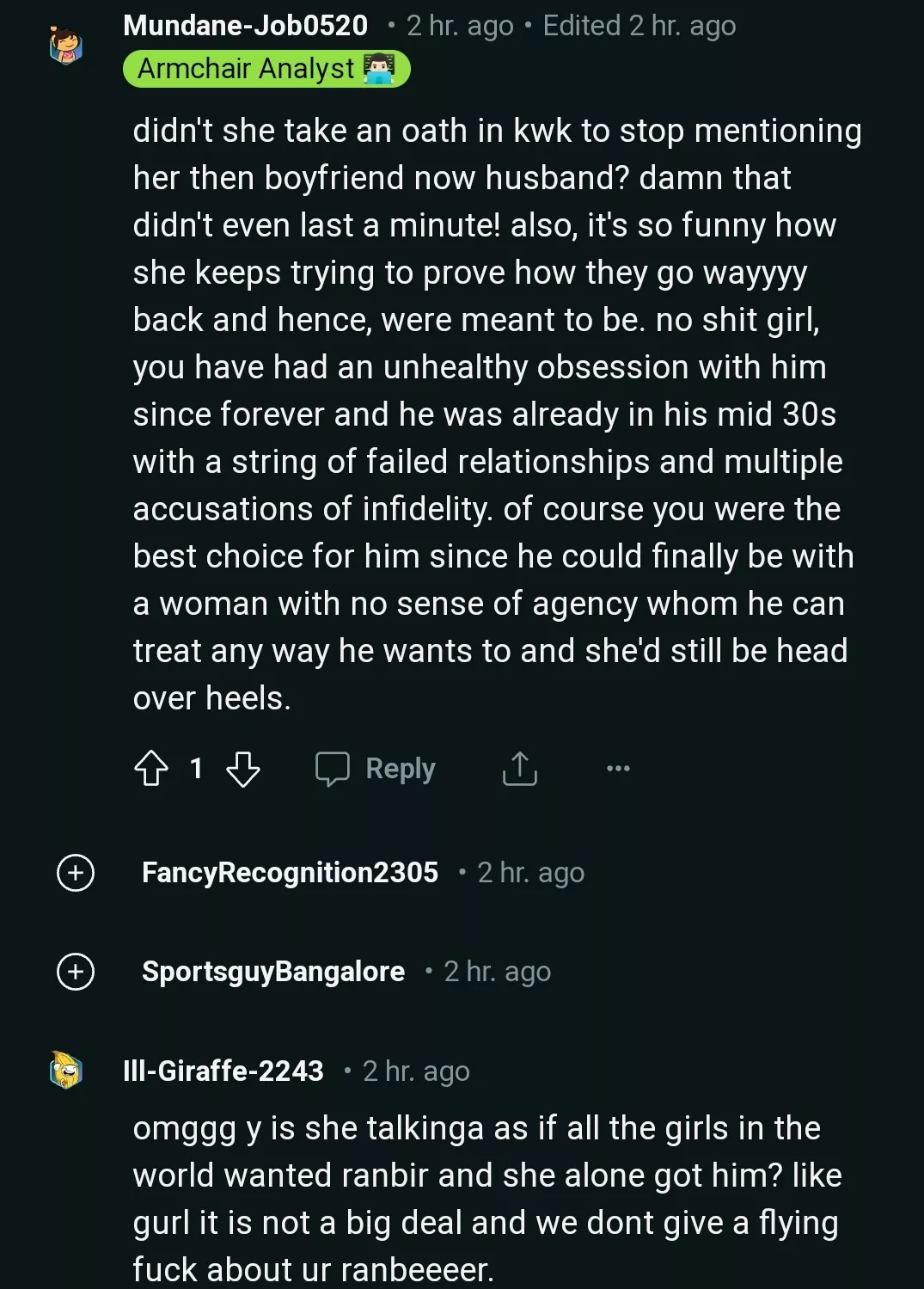Select the vote count number 1
This screenshot has width=924, height=1289.
(197, 769)
